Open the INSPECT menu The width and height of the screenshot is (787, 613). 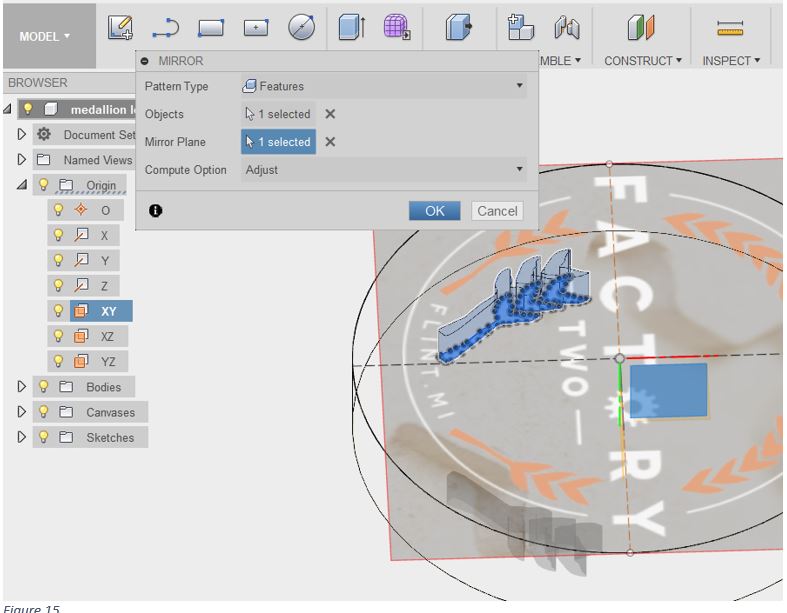pos(731,61)
